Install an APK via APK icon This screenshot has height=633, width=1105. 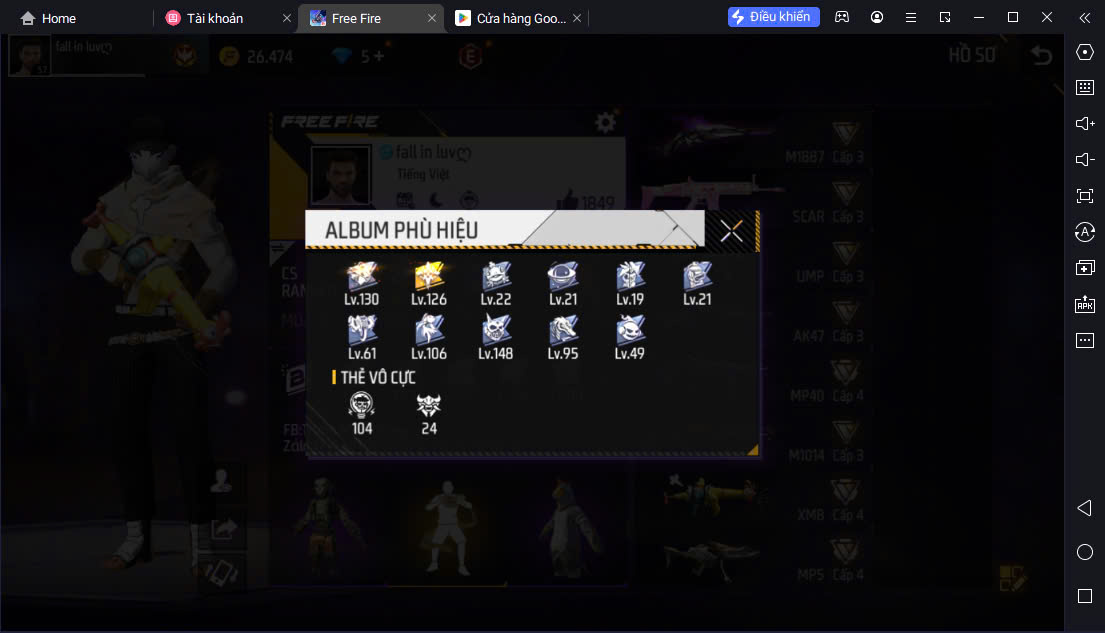[x=1085, y=304]
